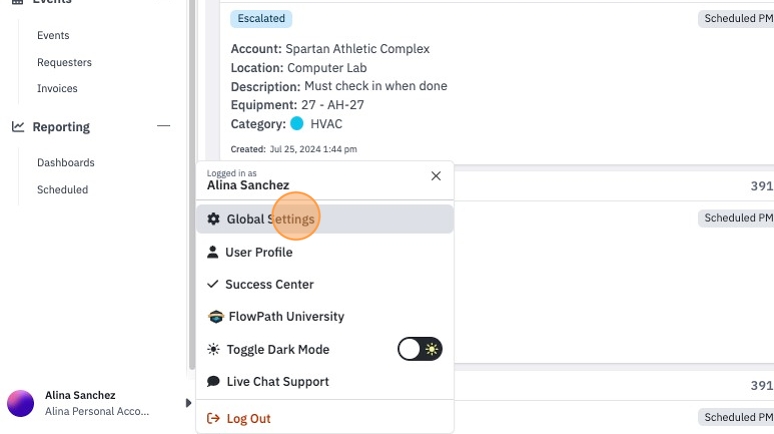Click the blue HVAC category color dot
This screenshot has width=774, height=434.
tap(297, 123)
